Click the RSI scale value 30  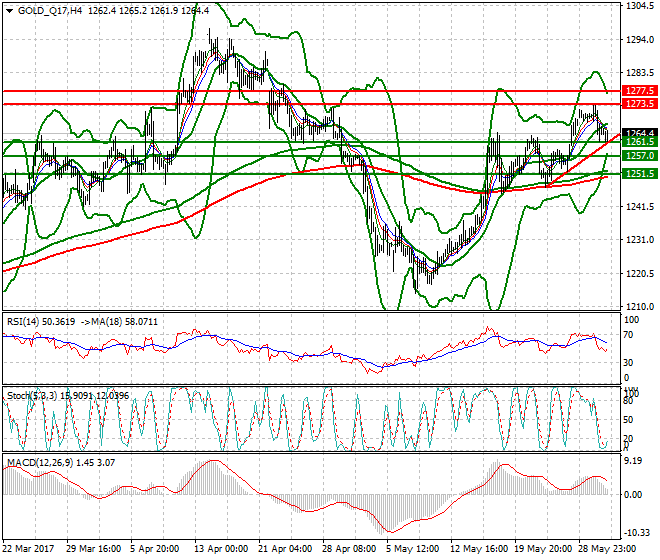[x=628, y=363]
